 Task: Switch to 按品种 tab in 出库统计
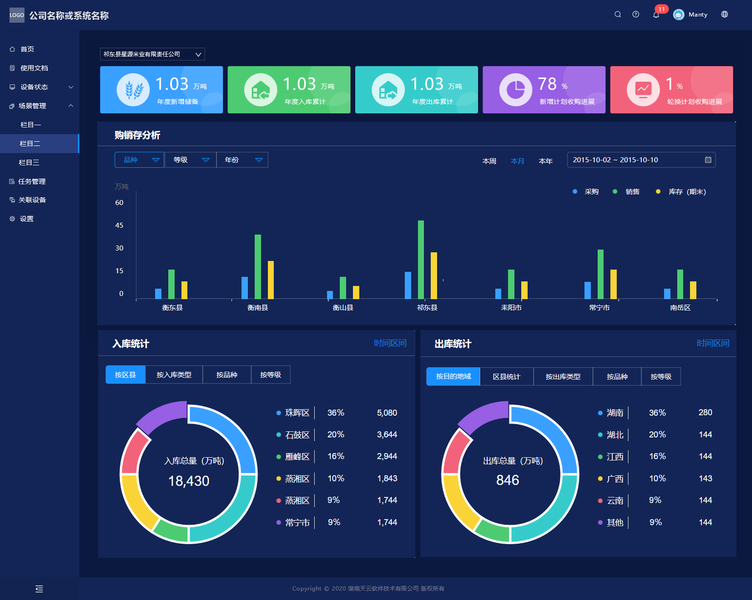click(617, 376)
